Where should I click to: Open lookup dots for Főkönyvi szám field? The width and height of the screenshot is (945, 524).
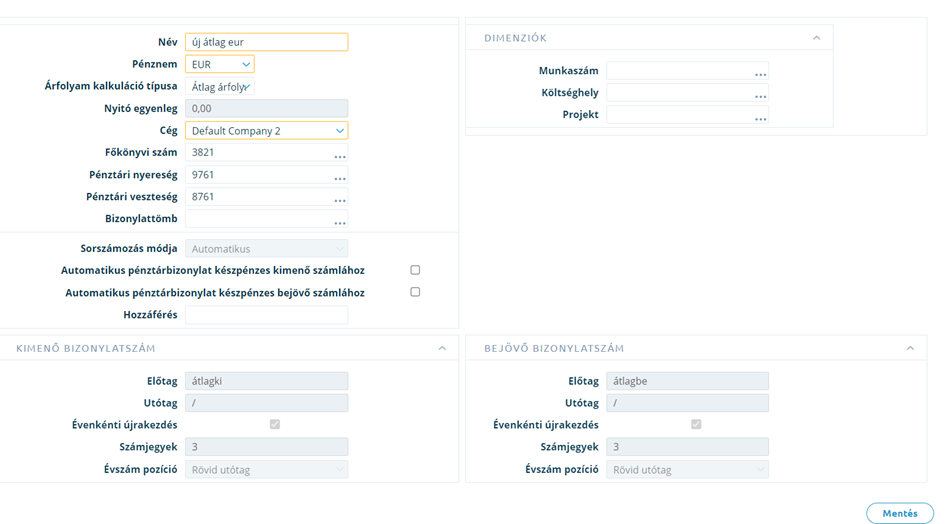pyautogui.click(x=340, y=157)
